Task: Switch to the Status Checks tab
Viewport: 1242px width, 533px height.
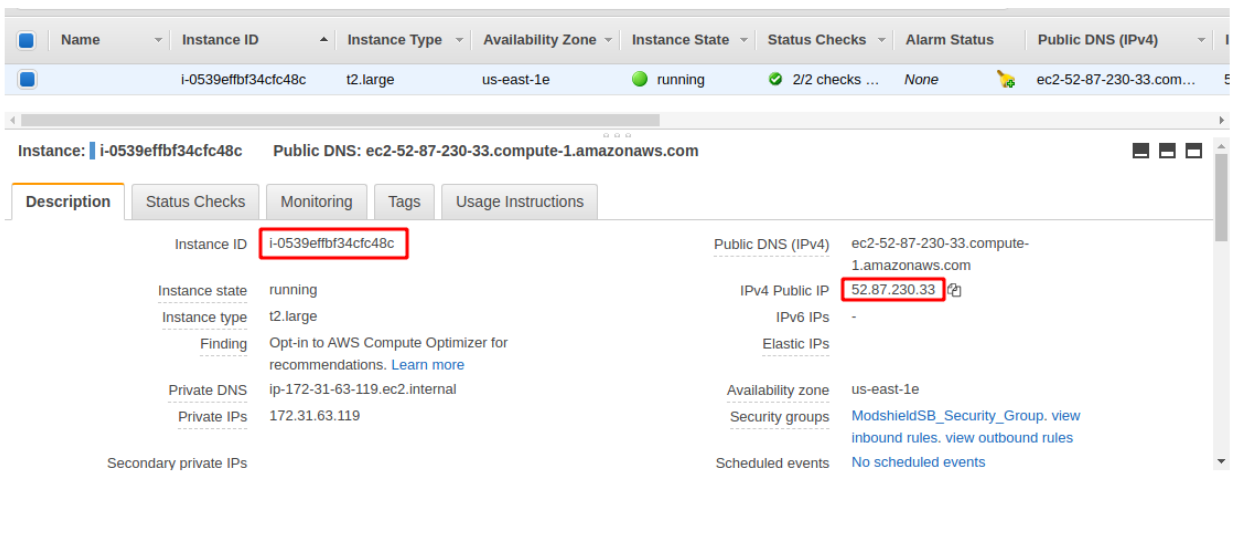Action: [x=195, y=202]
